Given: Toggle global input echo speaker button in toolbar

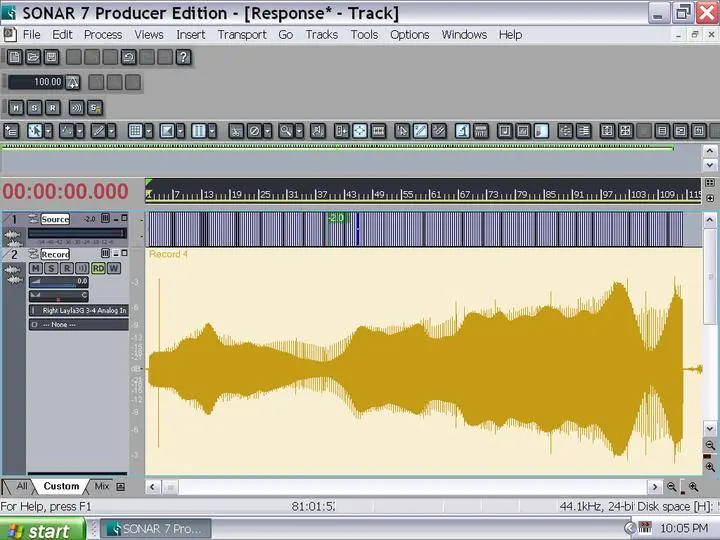Looking at the screenshot, I should [76, 107].
